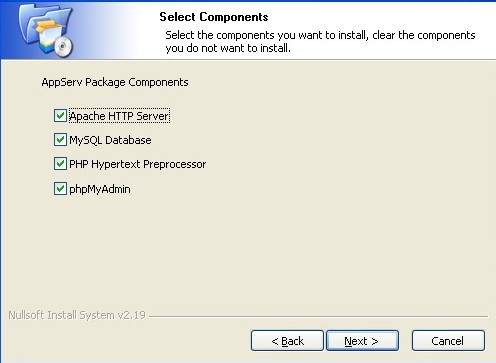Viewport: 496px width, 363px height.
Task: Click the blue folder installer icon
Action: 46,29
